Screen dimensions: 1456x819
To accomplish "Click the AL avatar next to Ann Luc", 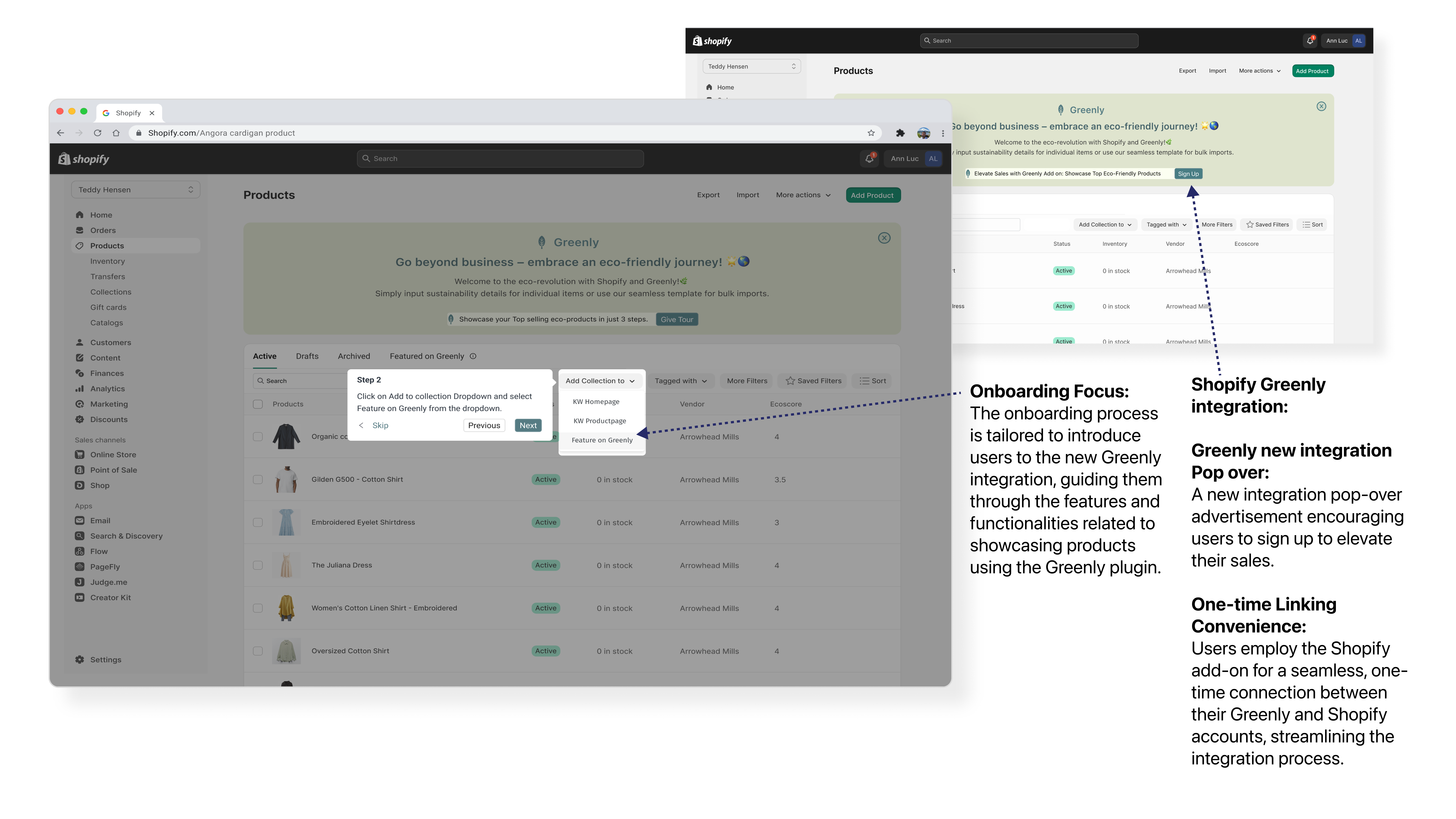I will (x=933, y=159).
